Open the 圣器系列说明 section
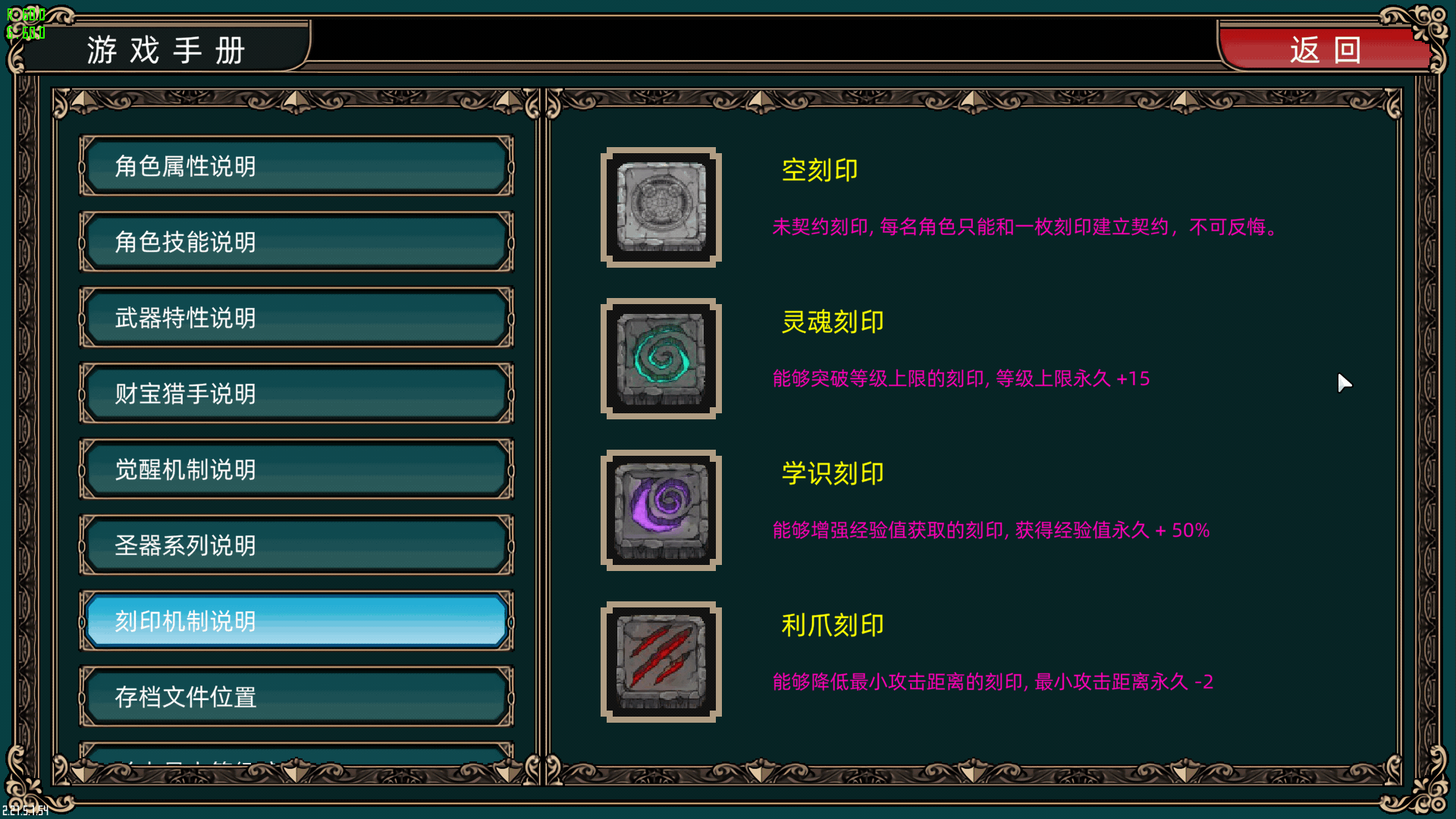Viewport: 1456px width, 819px height. (297, 545)
